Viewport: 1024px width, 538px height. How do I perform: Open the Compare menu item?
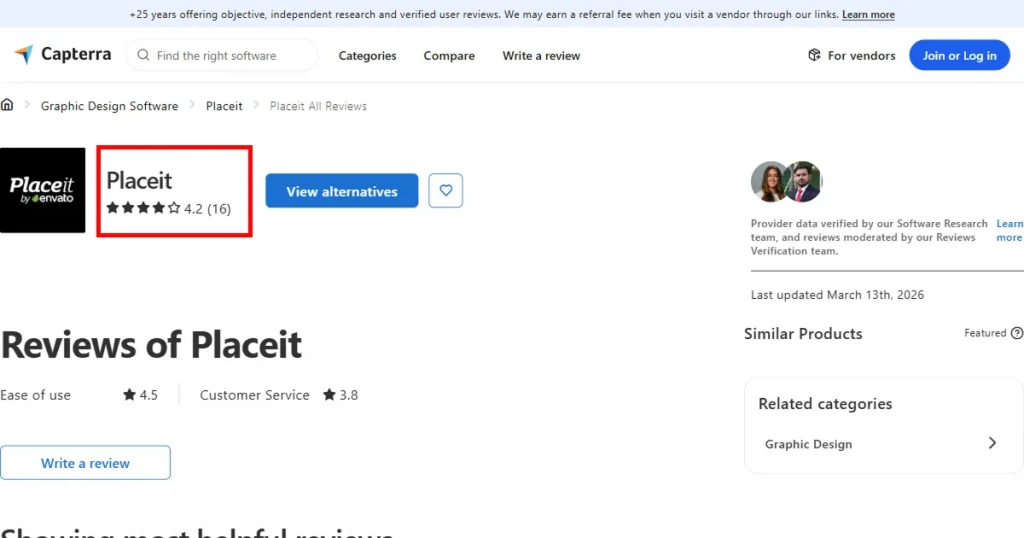tap(449, 55)
